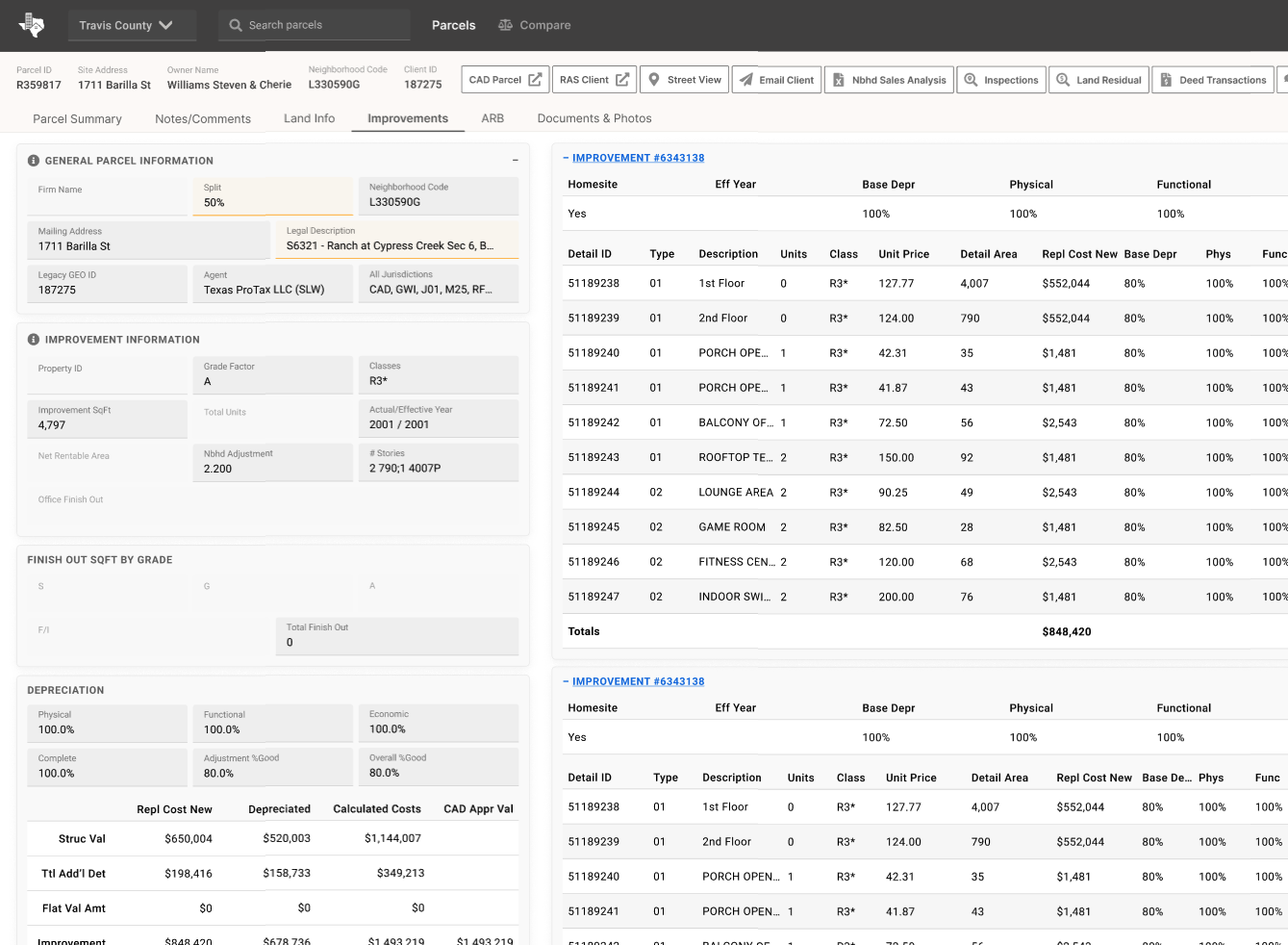This screenshot has height=945, width=1288.
Task: Switch to the Parcel Summary tab
Action: point(77,118)
